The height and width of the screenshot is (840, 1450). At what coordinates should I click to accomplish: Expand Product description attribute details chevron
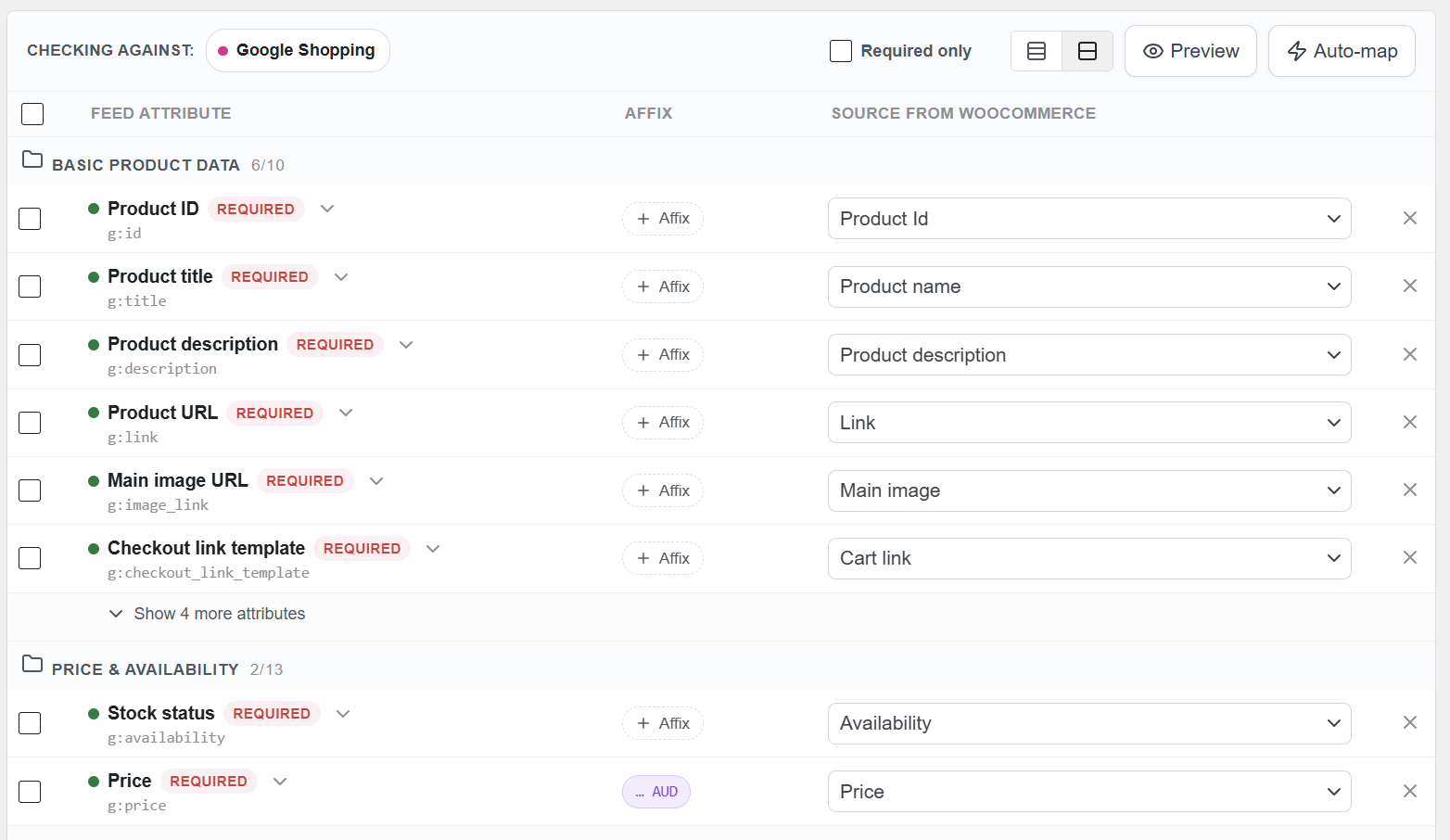pos(406,345)
